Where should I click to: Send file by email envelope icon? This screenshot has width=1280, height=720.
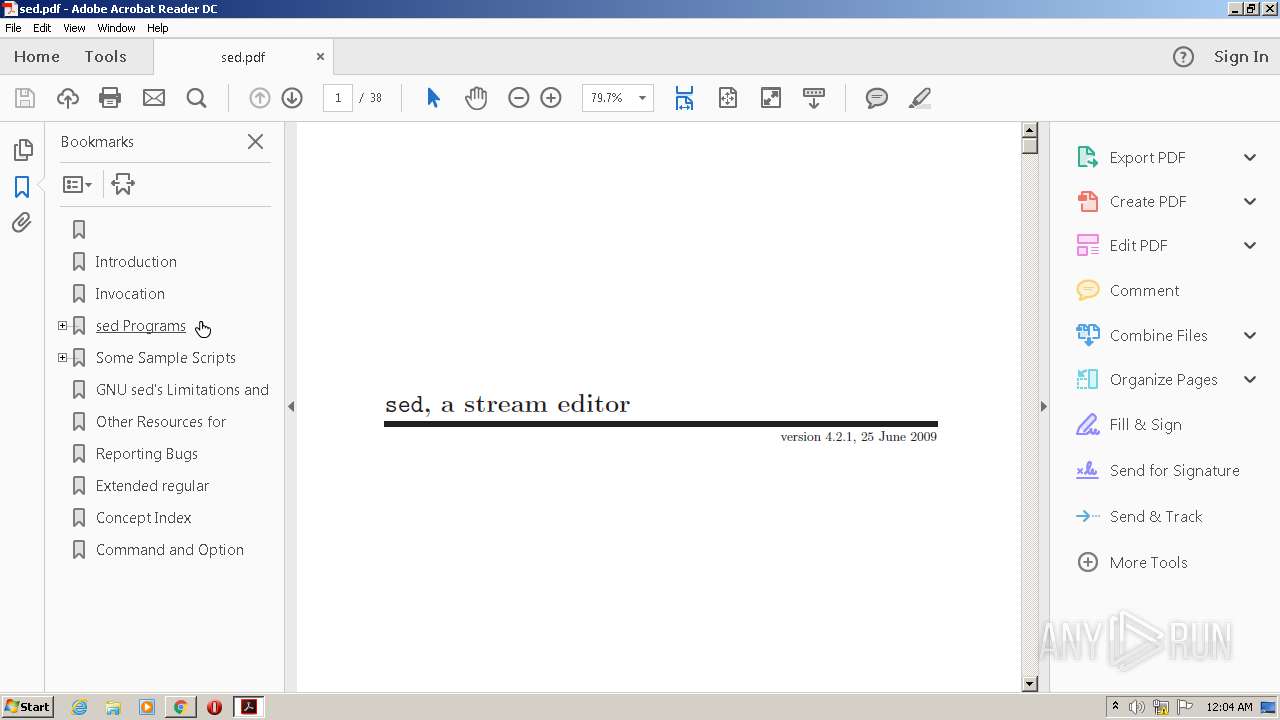click(x=153, y=98)
